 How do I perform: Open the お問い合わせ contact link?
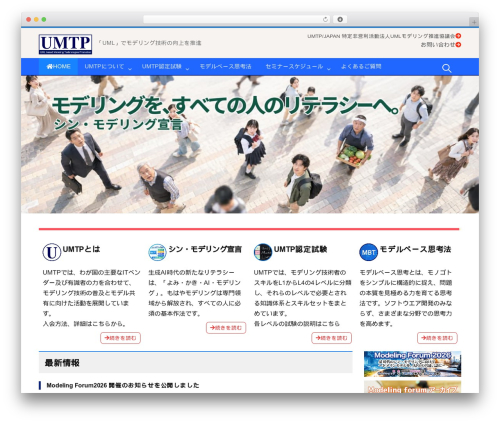point(438,45)
